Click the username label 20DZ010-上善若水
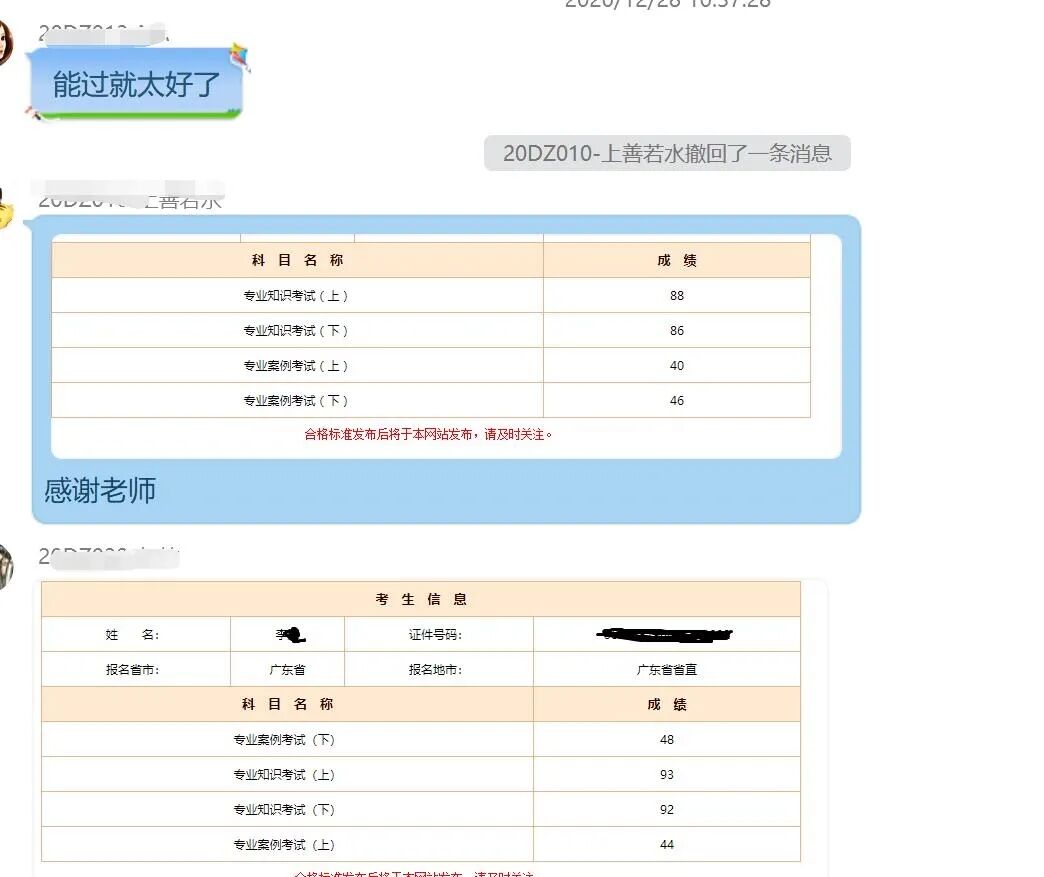1044x877 pixels. pyautogui.click(x=130, y=199)
